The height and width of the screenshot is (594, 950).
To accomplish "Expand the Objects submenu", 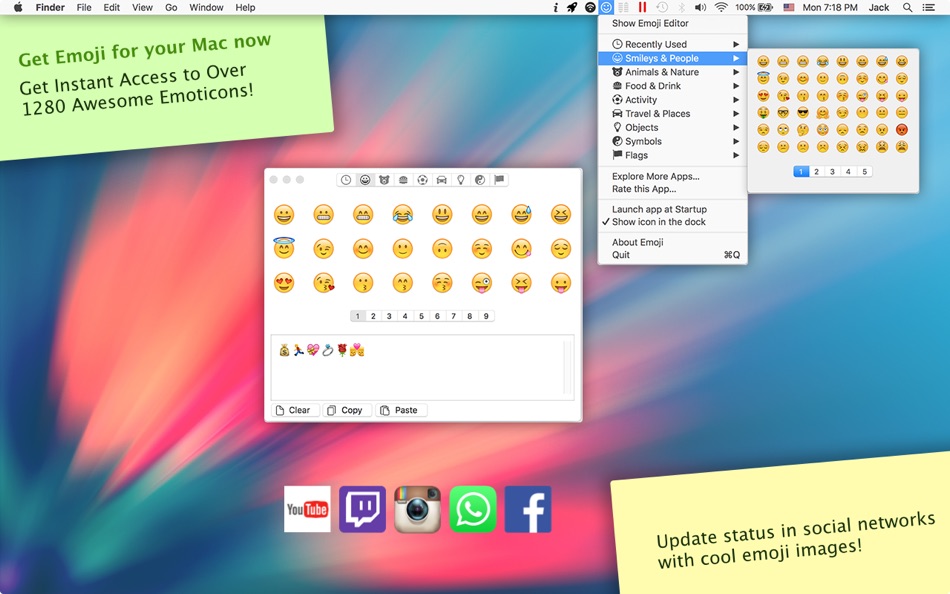I will tap(673, 128).
